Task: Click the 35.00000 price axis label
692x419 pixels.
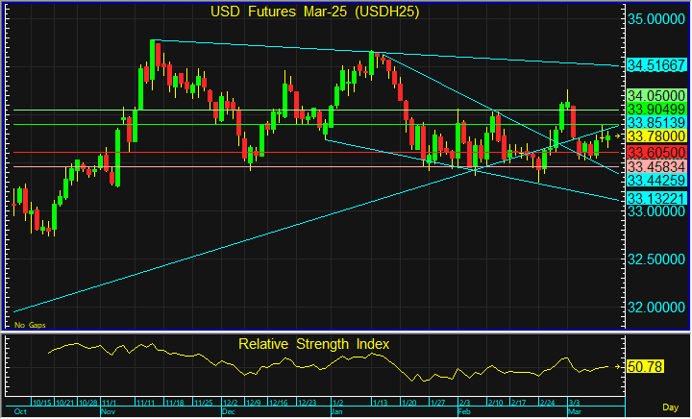Action: (x=657, y=18)
